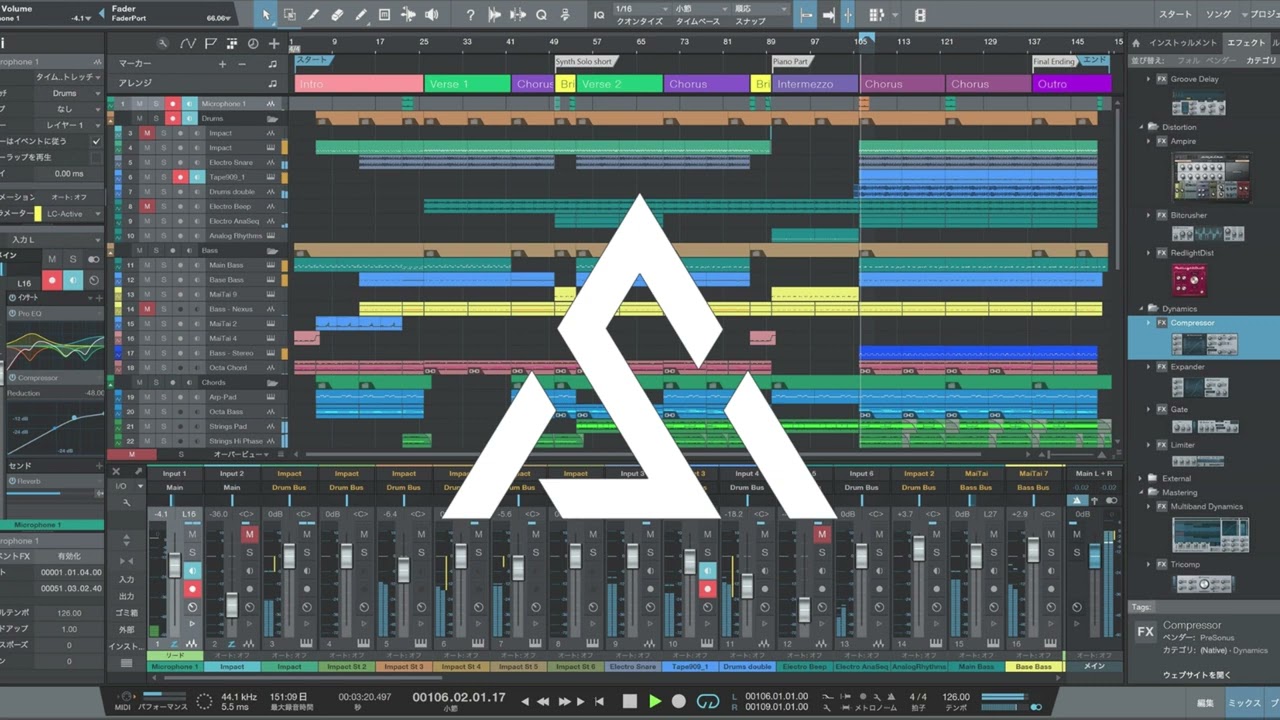Click the Record transport button
Viewport: 1280px width, 720px height.
(679, 701)
